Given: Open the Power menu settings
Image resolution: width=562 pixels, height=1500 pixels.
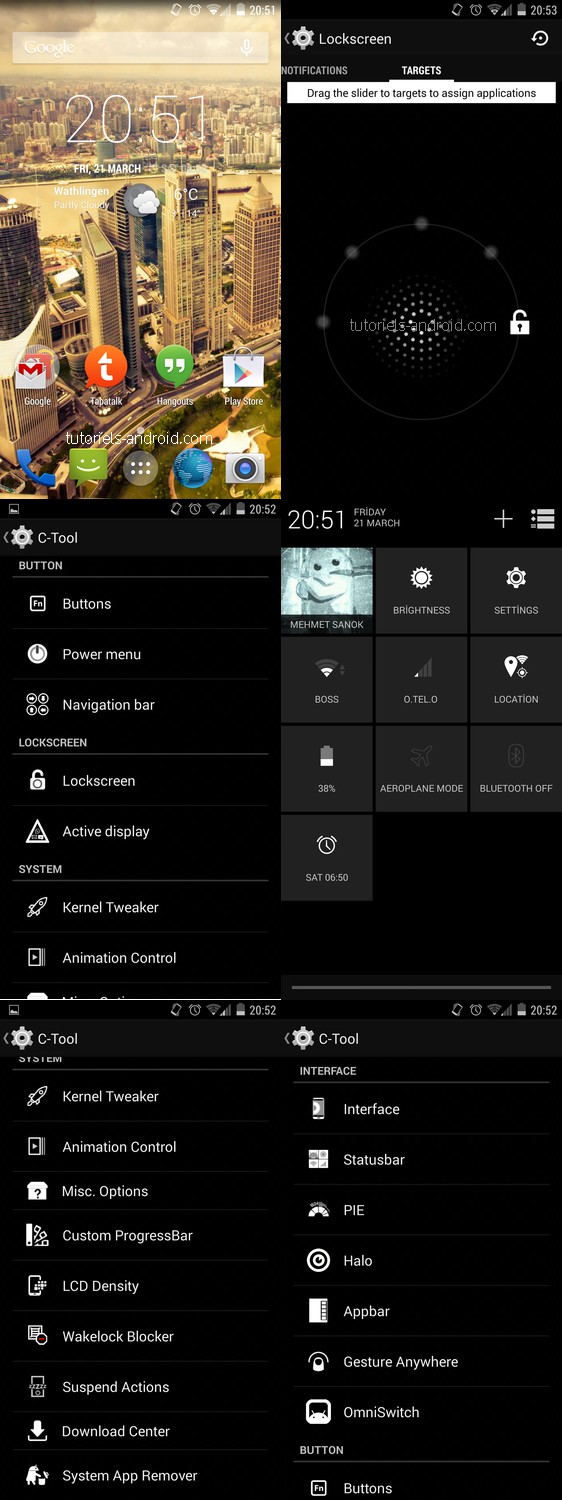Looking at the screenshot, I should click(140, 654).
